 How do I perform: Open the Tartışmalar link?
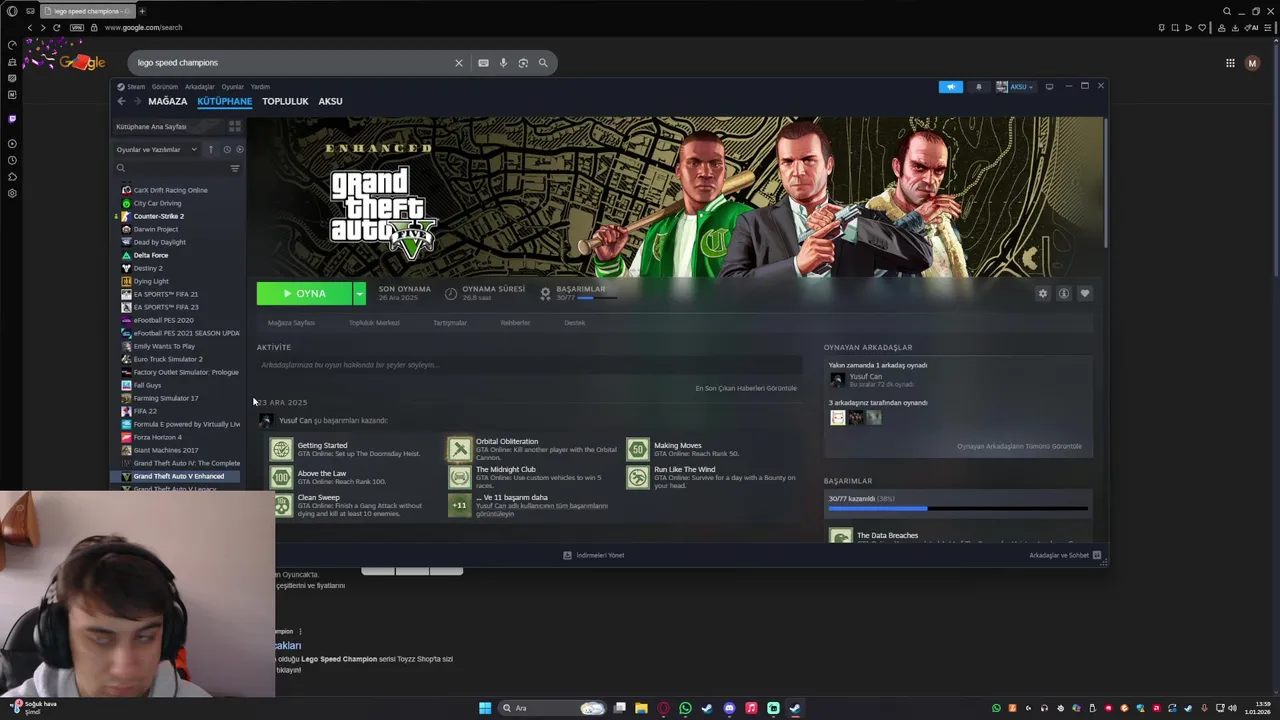450,323
